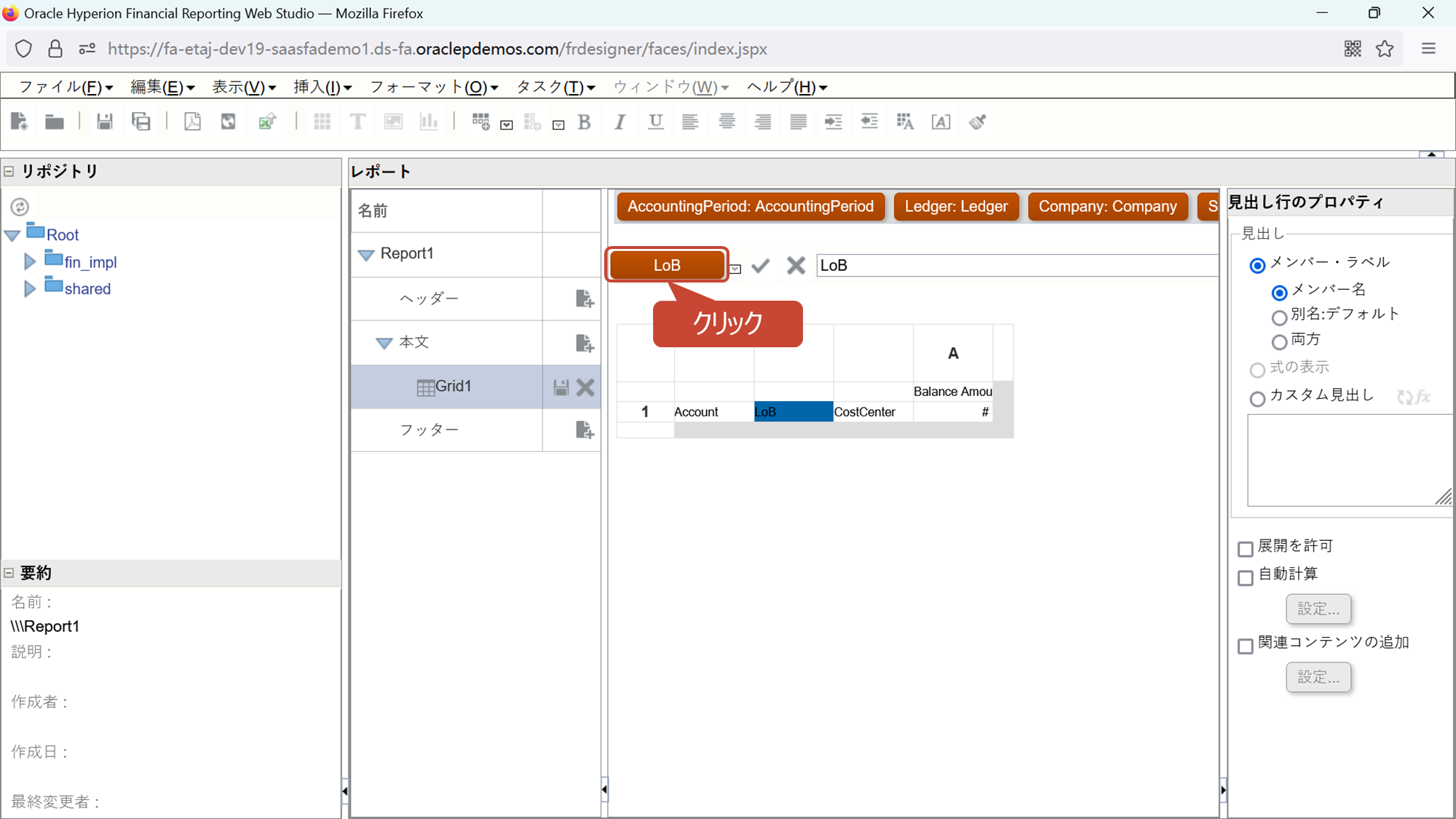Click the green checkmark to accept member
Screen dimensions: 1456x819
(761, 266)
